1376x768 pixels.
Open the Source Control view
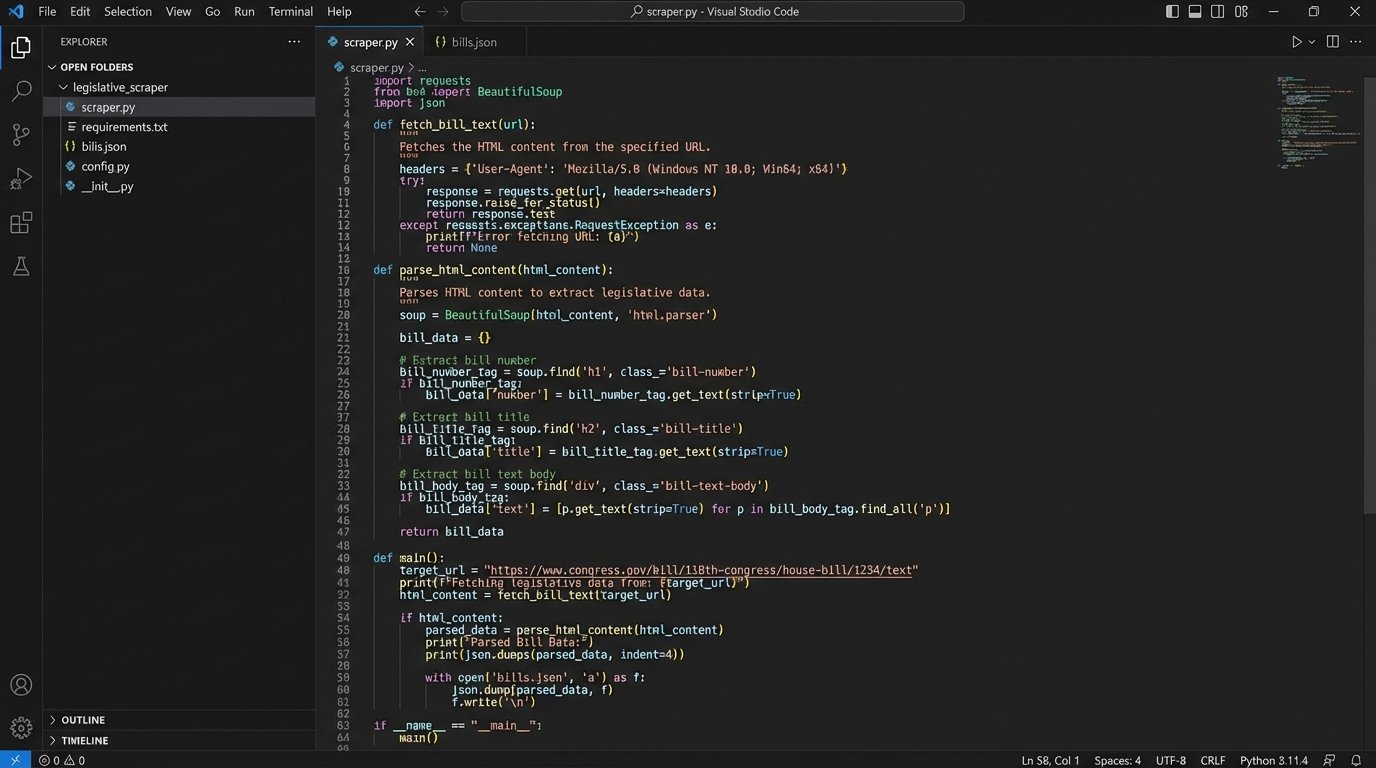point(21,135)
